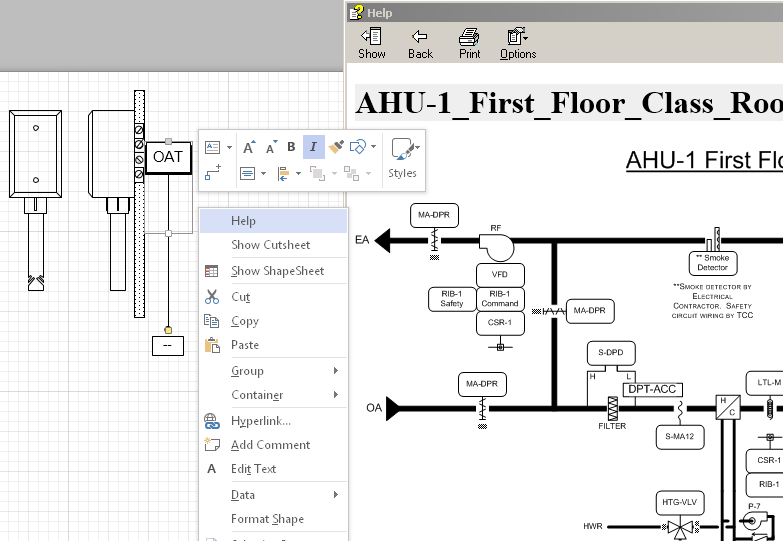This screenshot has width=783, height=541.
Task: Click the Align Shapes icon
Action: [283, 173]
